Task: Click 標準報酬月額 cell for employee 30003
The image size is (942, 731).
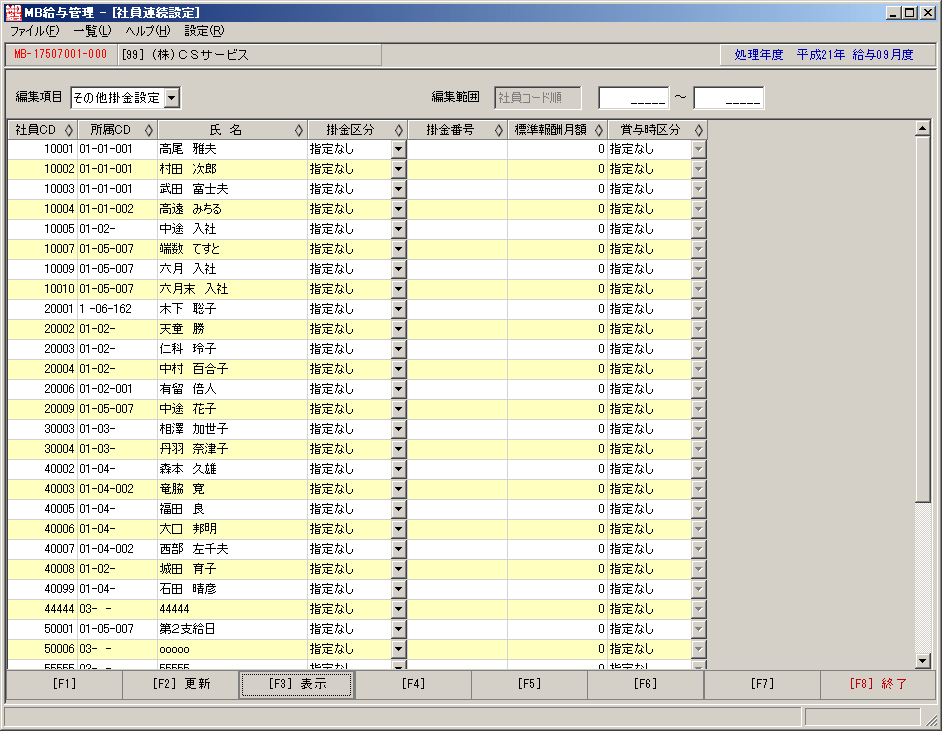Action: pos(557,429)
